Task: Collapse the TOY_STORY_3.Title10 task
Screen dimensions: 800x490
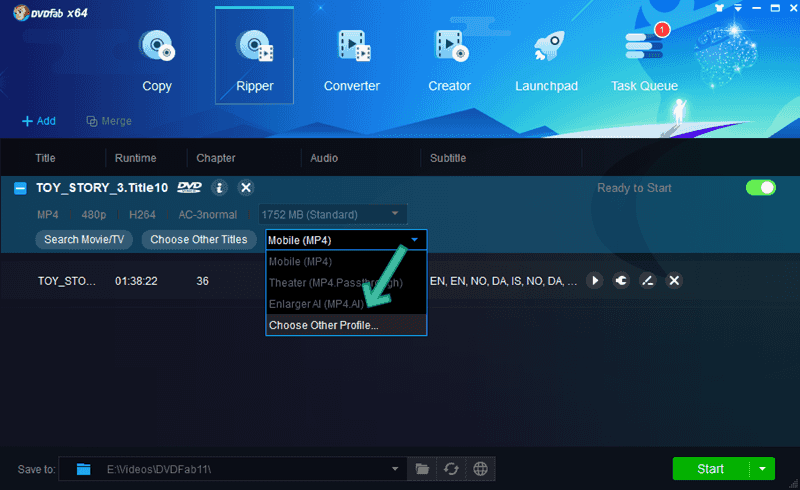Action: (x=20, y=188)
